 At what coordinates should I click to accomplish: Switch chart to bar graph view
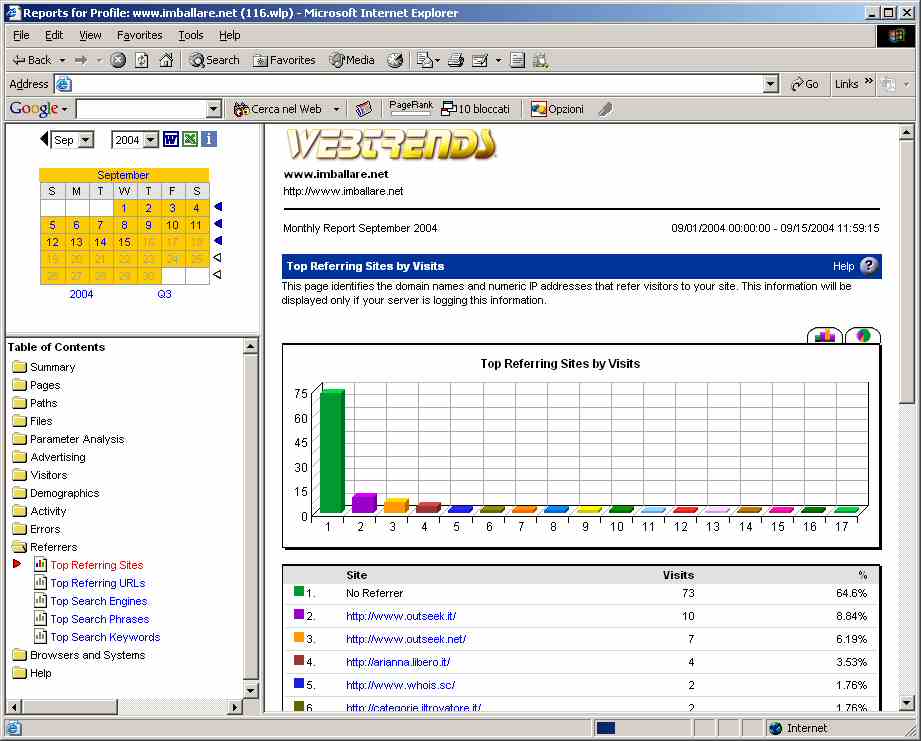tap(825, 336)
